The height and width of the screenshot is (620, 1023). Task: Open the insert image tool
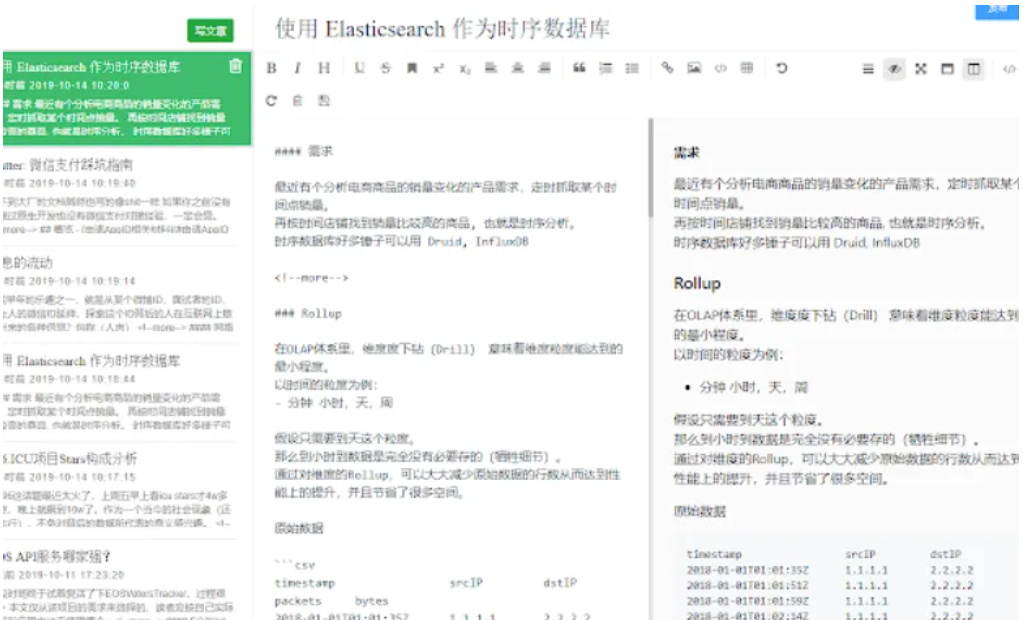tap(694, 68)
